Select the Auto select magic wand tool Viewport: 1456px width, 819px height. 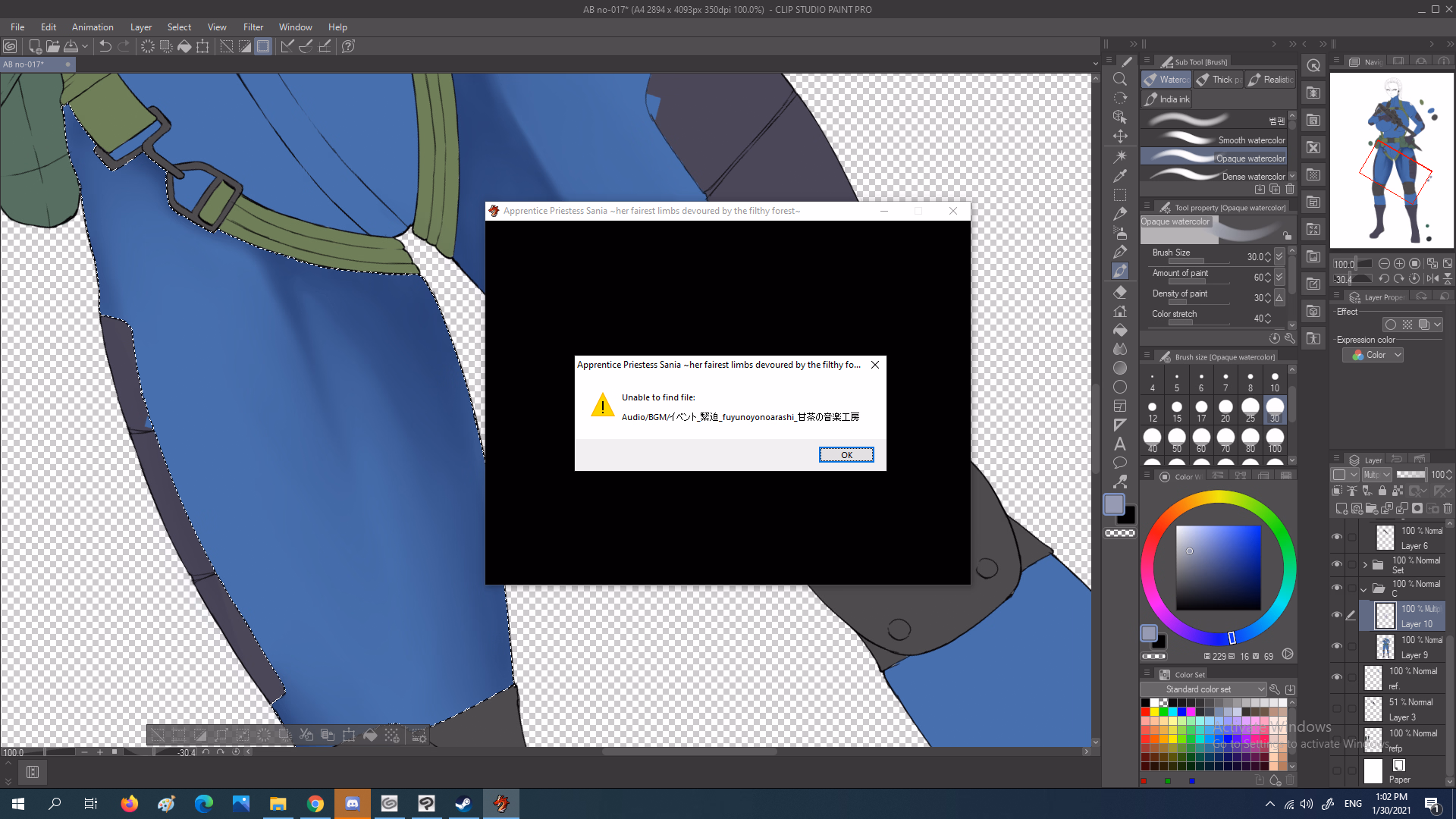coord(1120,156)
